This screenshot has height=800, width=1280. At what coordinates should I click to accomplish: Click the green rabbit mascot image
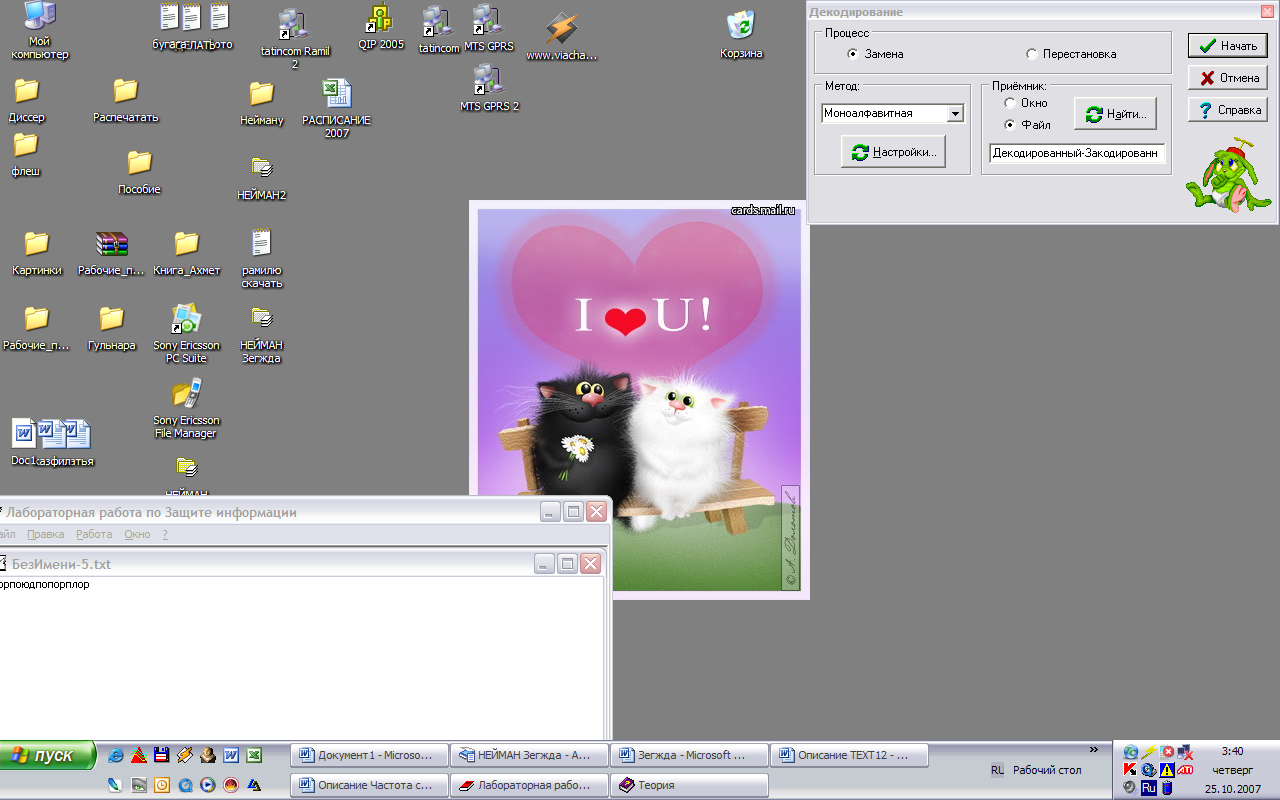(x=1228, y=175)
